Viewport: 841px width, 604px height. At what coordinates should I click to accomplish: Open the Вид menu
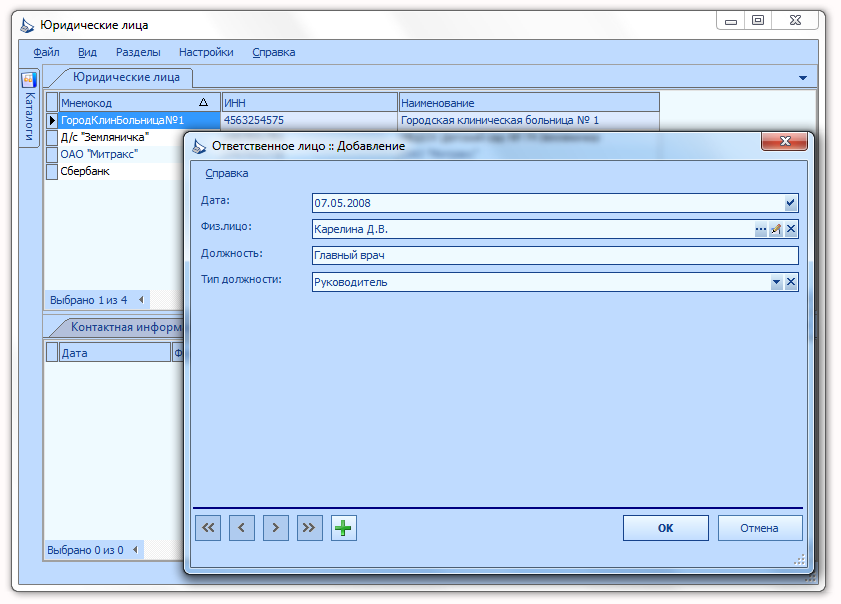coord(87,52)
